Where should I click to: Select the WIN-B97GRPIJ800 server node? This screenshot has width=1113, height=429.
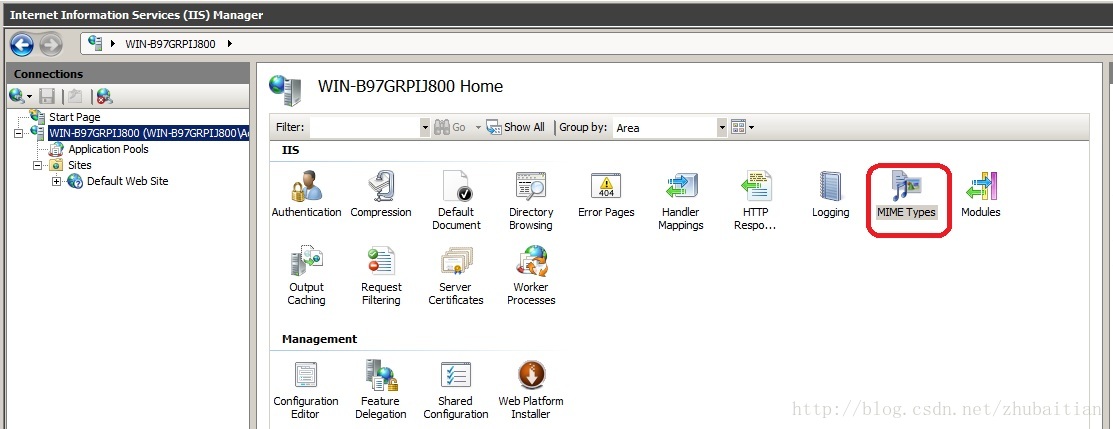pyautogui.click(x=148, y=133)
